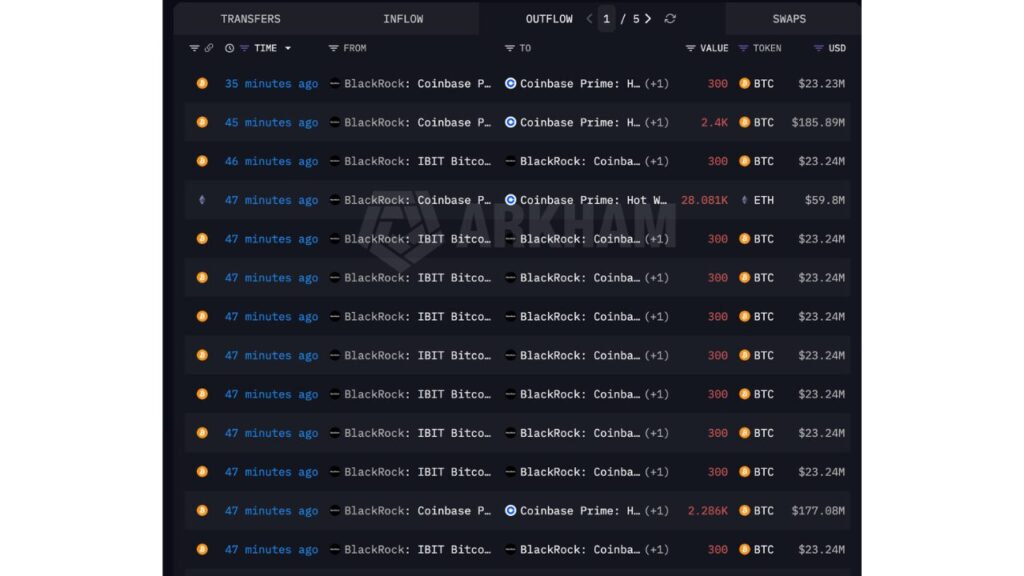Click Bitcoin chain icon in 45 minutes row
Image resolution: width=1024 pixels, height=576 pixels.
pos(202,122)
